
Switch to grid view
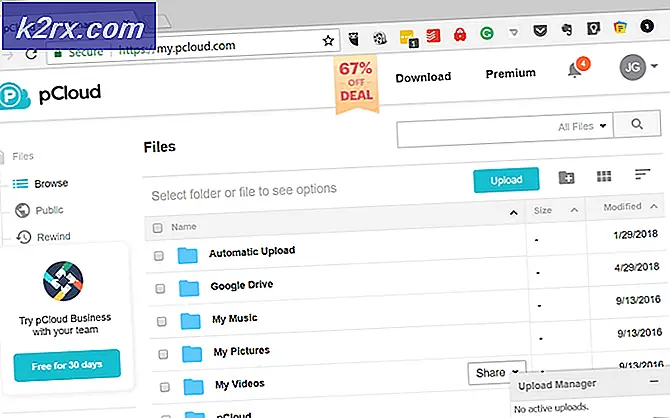[604, 176]
